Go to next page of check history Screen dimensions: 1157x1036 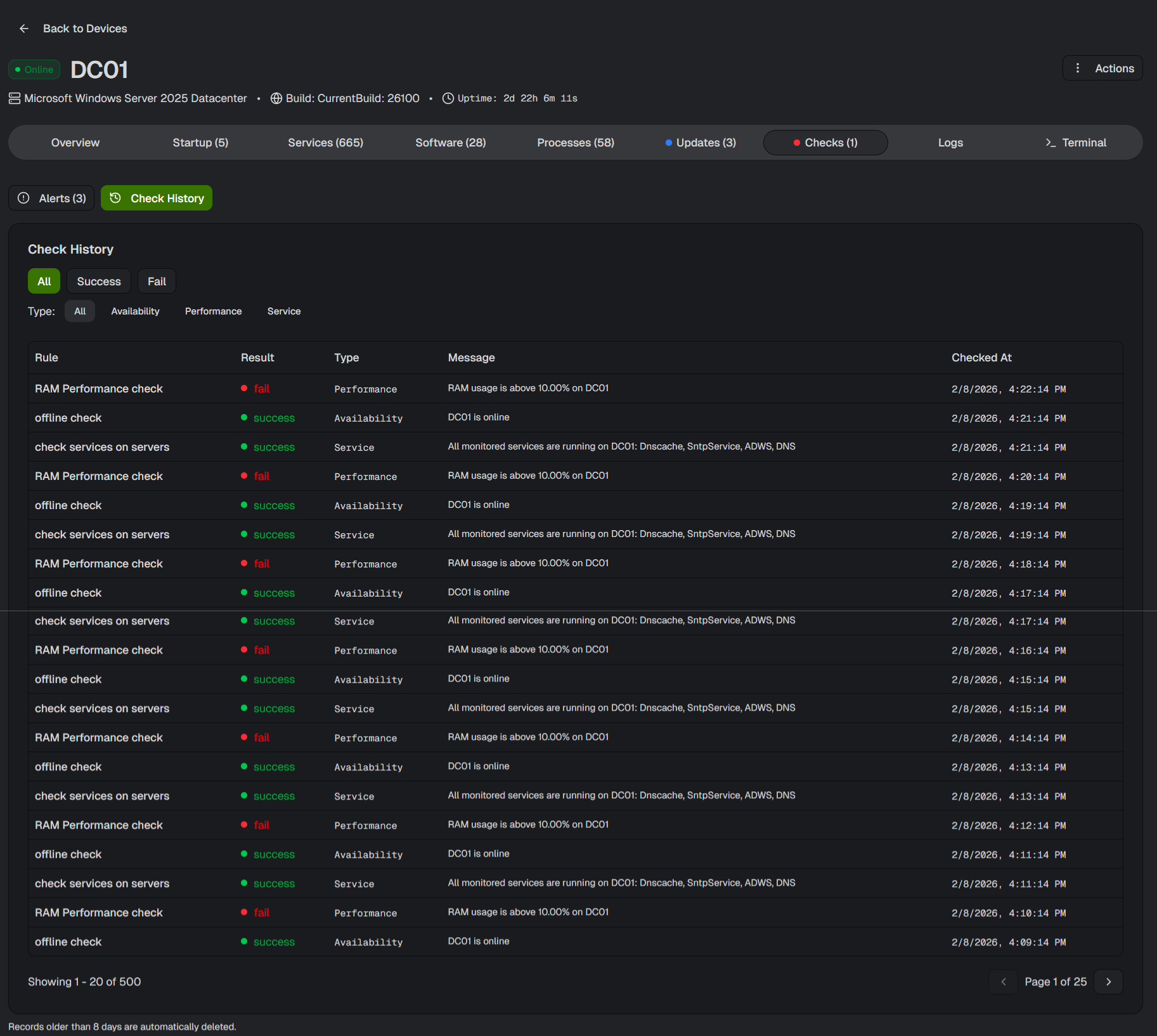(1108, 981)
